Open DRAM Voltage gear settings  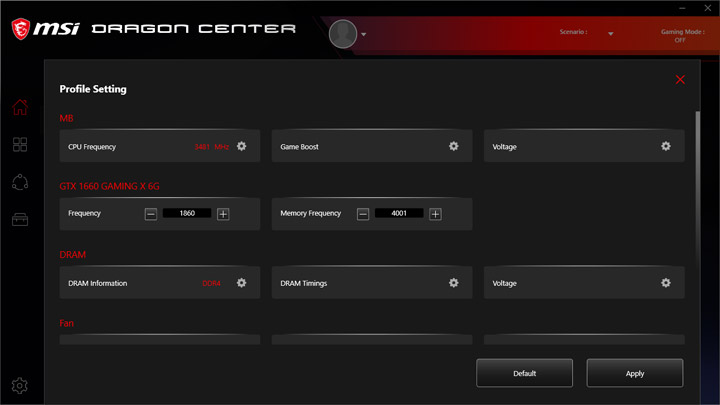[x=666, y=283]
